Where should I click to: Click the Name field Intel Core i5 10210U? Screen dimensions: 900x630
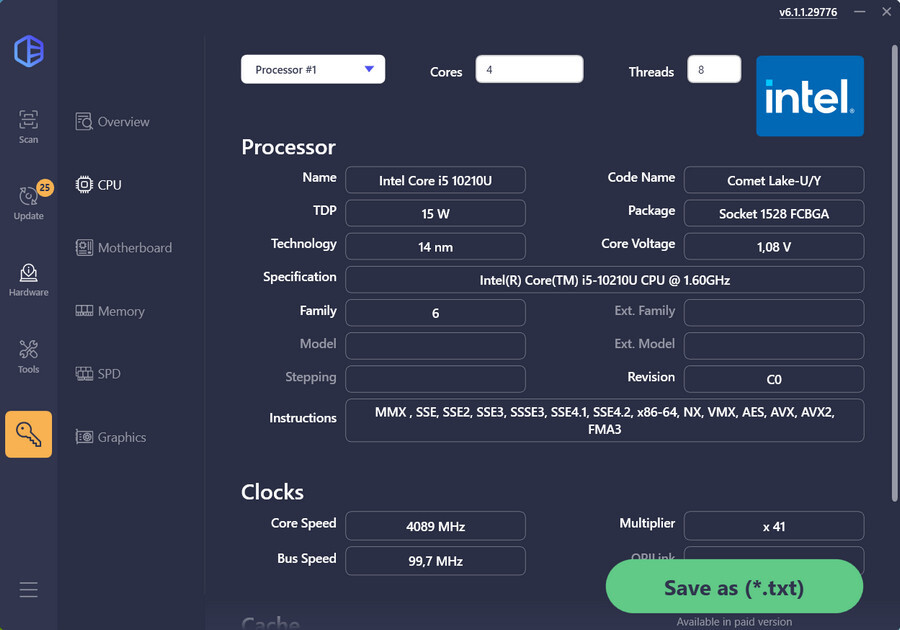pyautogui.click(x=435, y=180)
